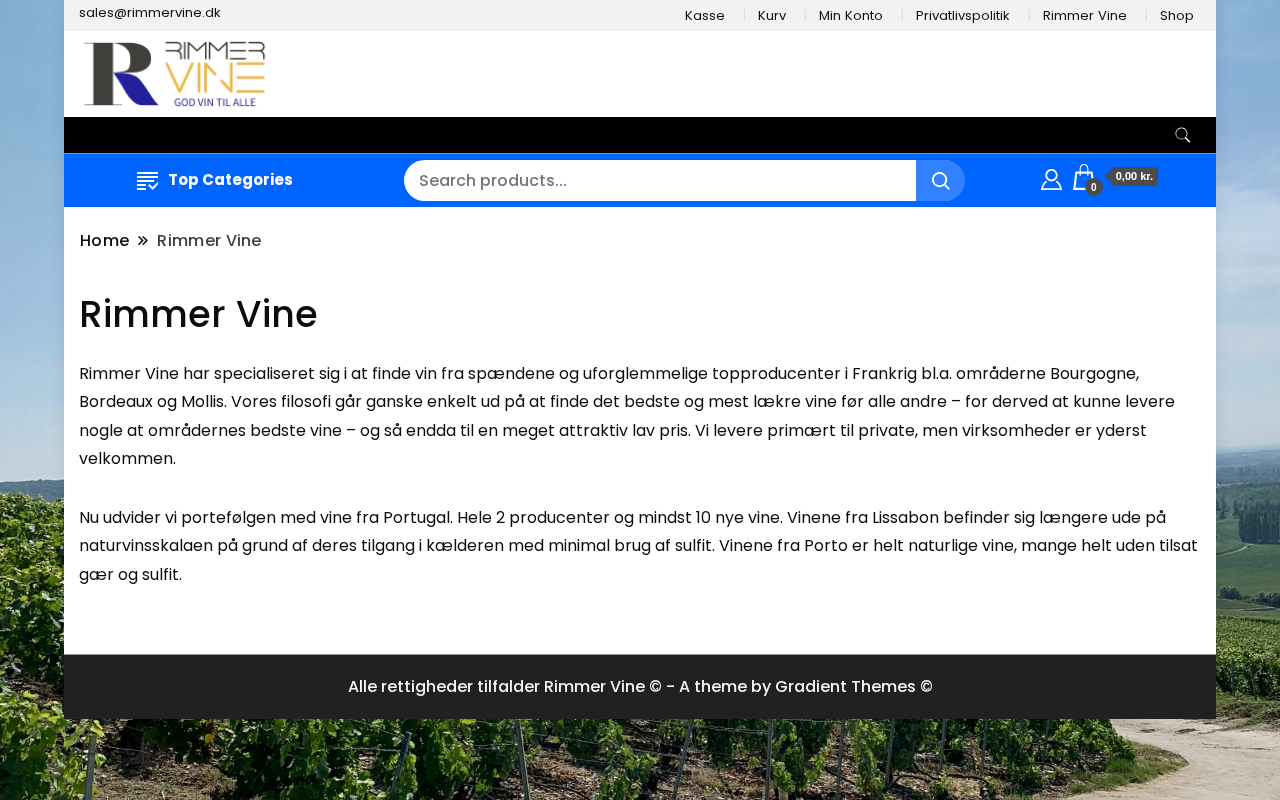Open Kurv in the top menu
This screenshot has height=800, width=1280.
[x=772, y=15]
